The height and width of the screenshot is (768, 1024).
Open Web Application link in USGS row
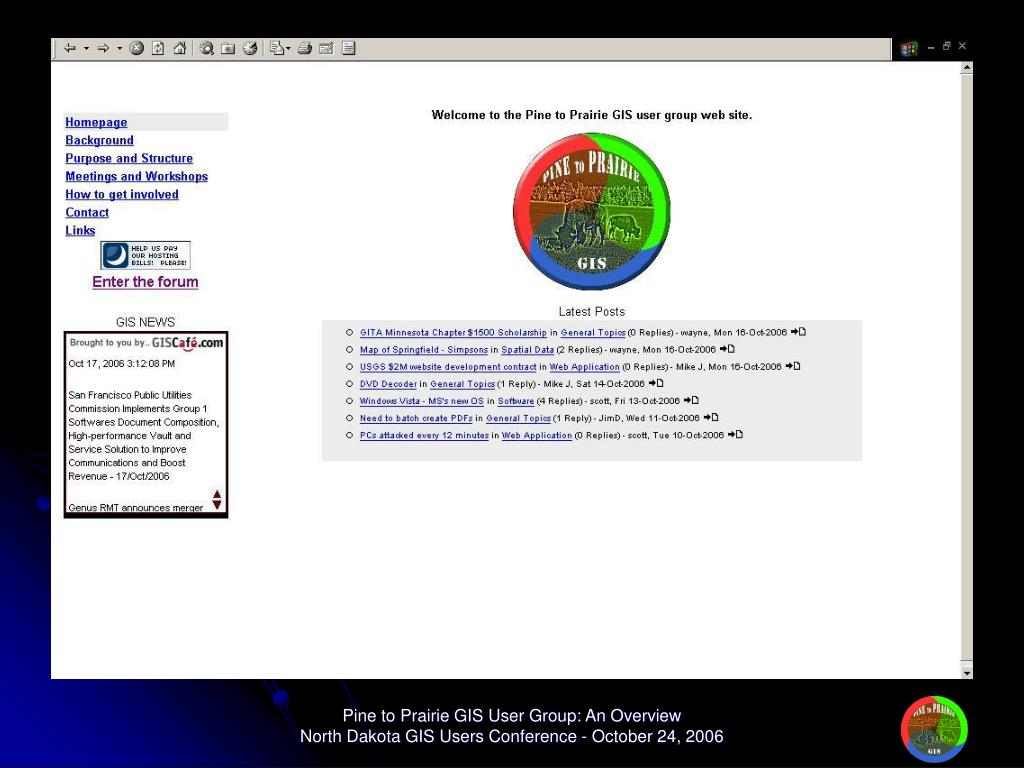pos(584,367)
